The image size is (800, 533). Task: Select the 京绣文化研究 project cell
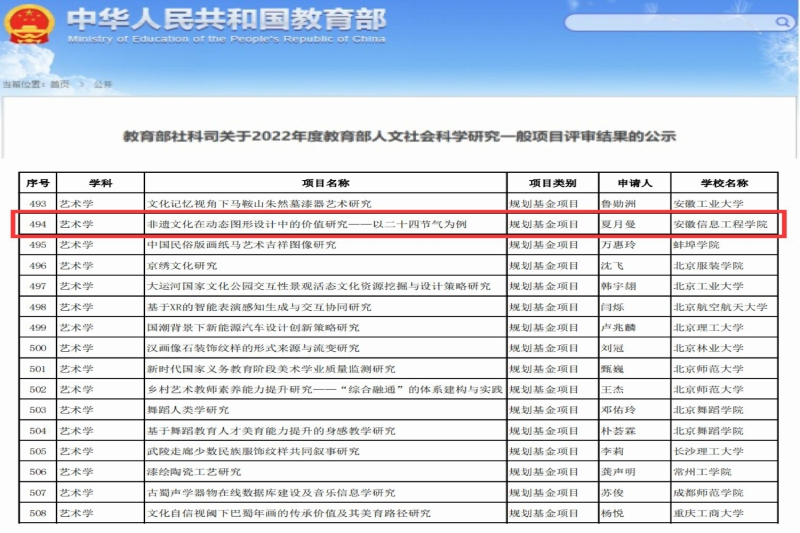182,266
